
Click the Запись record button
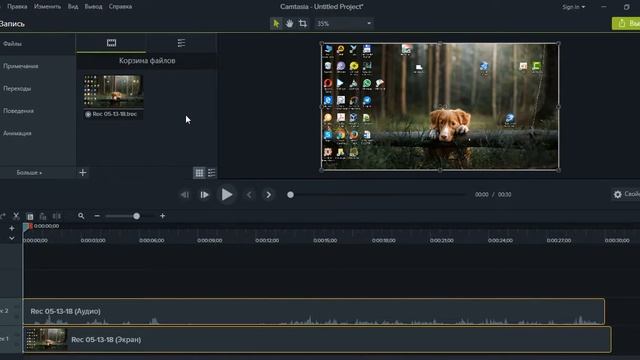click(x=12, y=24)
